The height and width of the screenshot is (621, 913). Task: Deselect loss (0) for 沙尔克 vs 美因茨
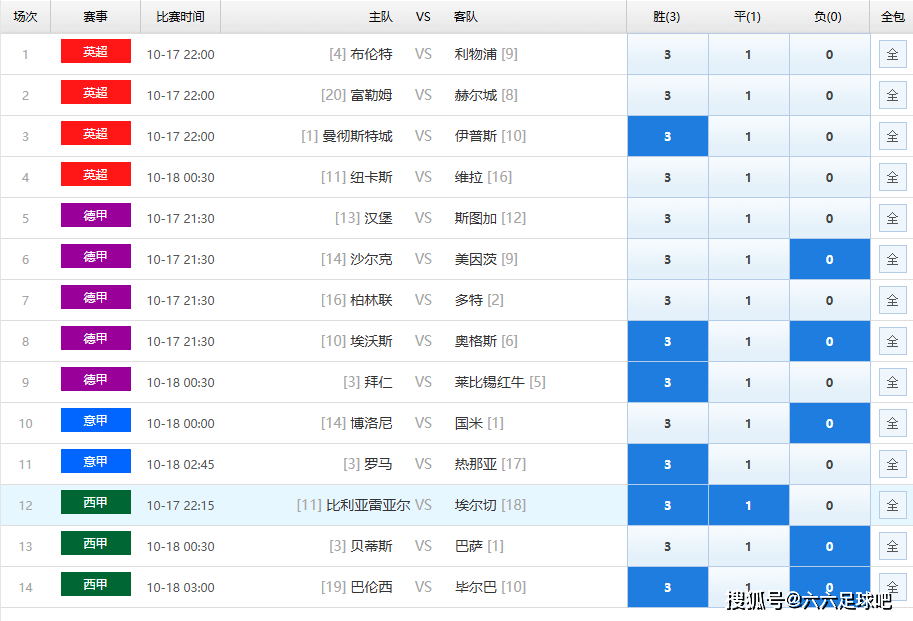coord(829,260)
